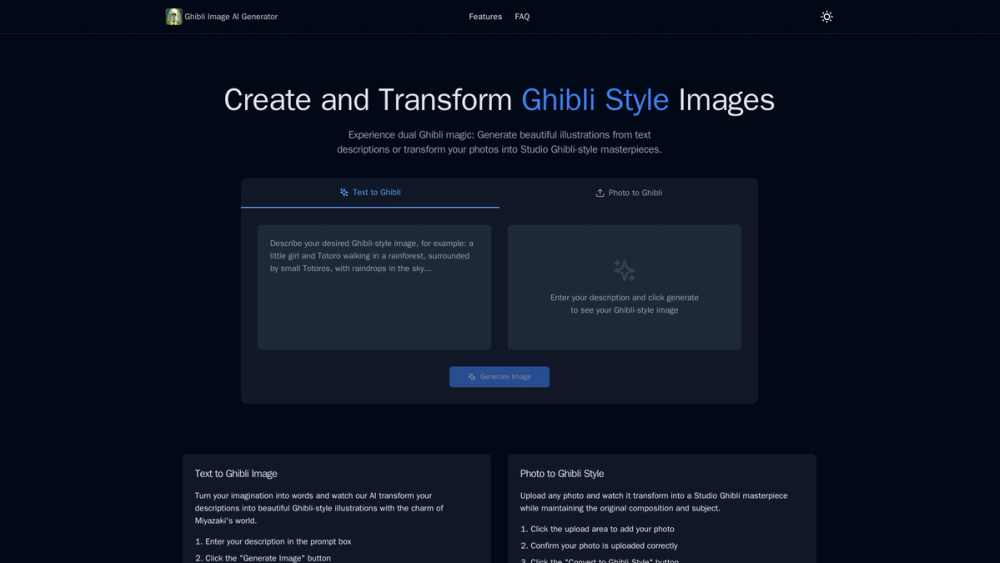
Task: Click the "Experience dual Ghibli magic" subtitle text
Action: coord(499,142)
